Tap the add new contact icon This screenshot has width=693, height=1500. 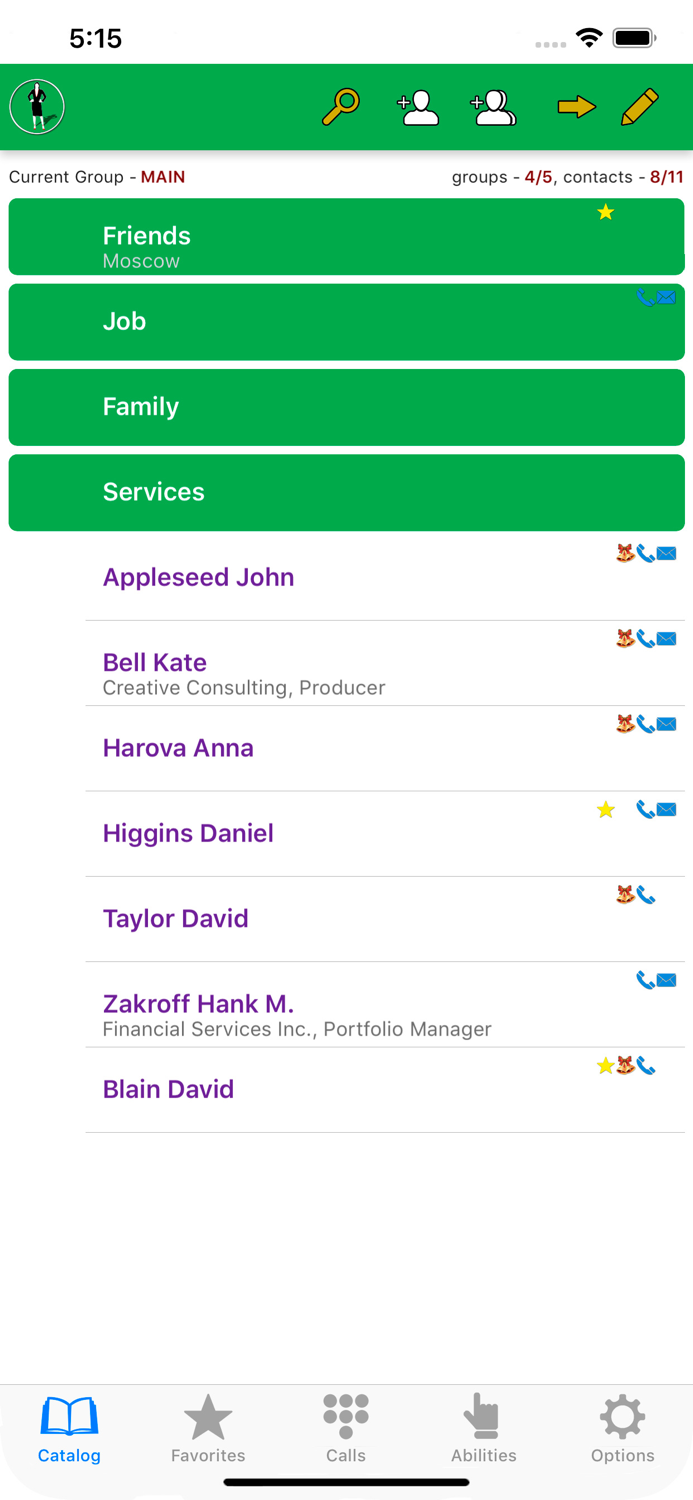pyautogui.click(x=418, y=105)
